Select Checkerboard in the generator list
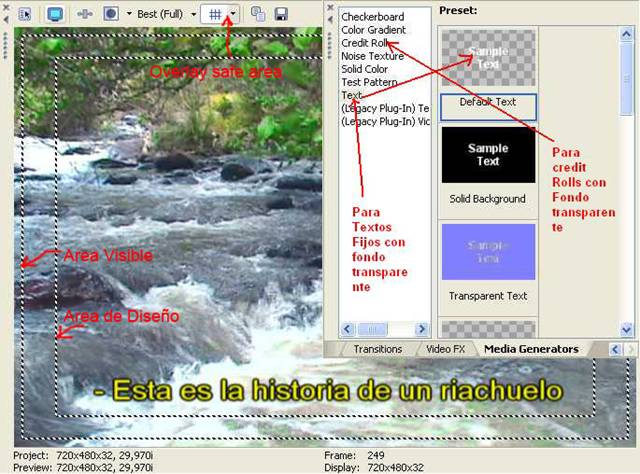The image size is (640, 474). pyautogui.click(x=372, y=17)
